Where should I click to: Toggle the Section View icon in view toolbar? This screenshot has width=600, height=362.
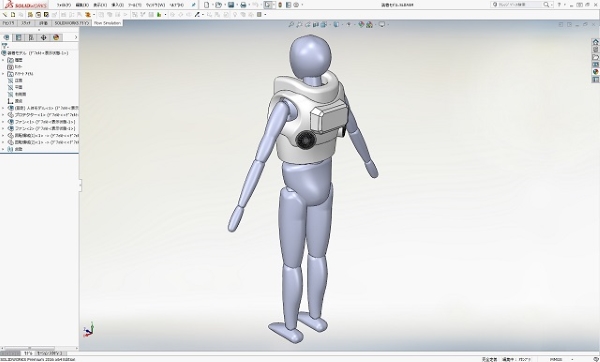pos(316,24)
